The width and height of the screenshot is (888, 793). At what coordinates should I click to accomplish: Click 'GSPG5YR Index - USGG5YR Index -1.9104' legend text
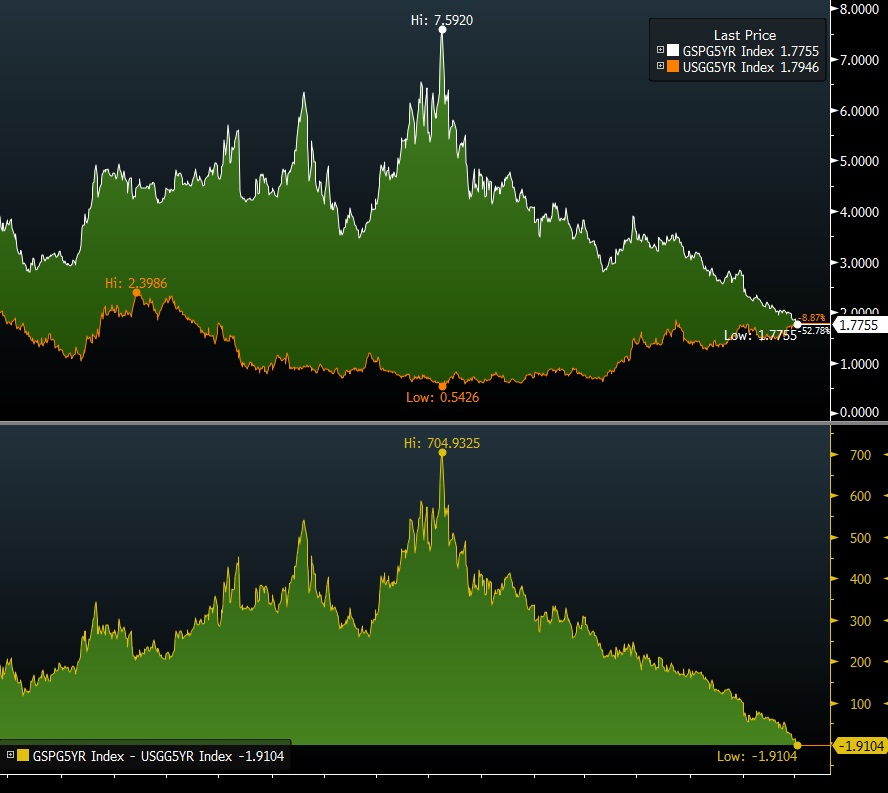[x=159, y=756]
